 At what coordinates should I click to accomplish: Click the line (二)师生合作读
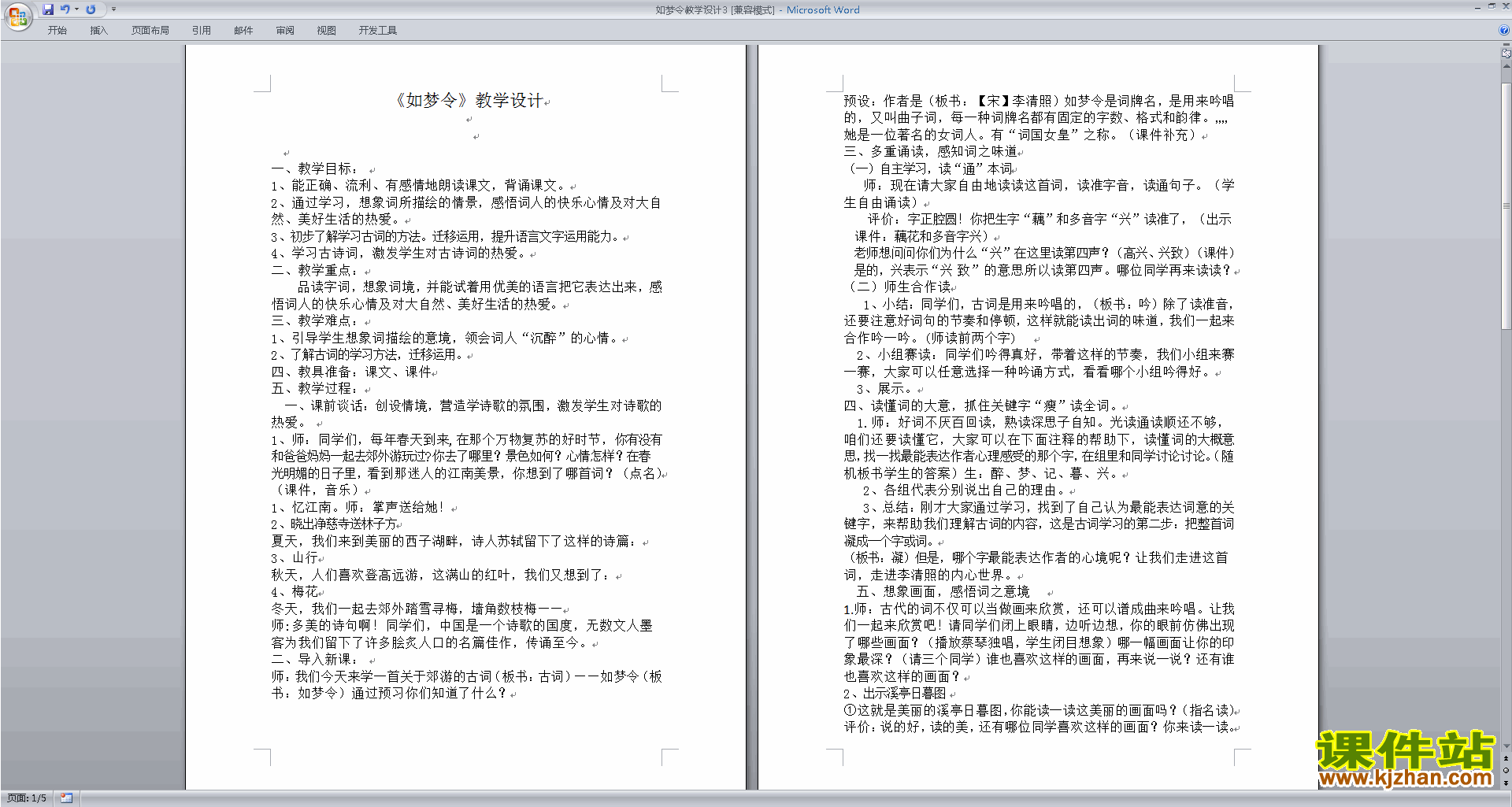[900, 287]
